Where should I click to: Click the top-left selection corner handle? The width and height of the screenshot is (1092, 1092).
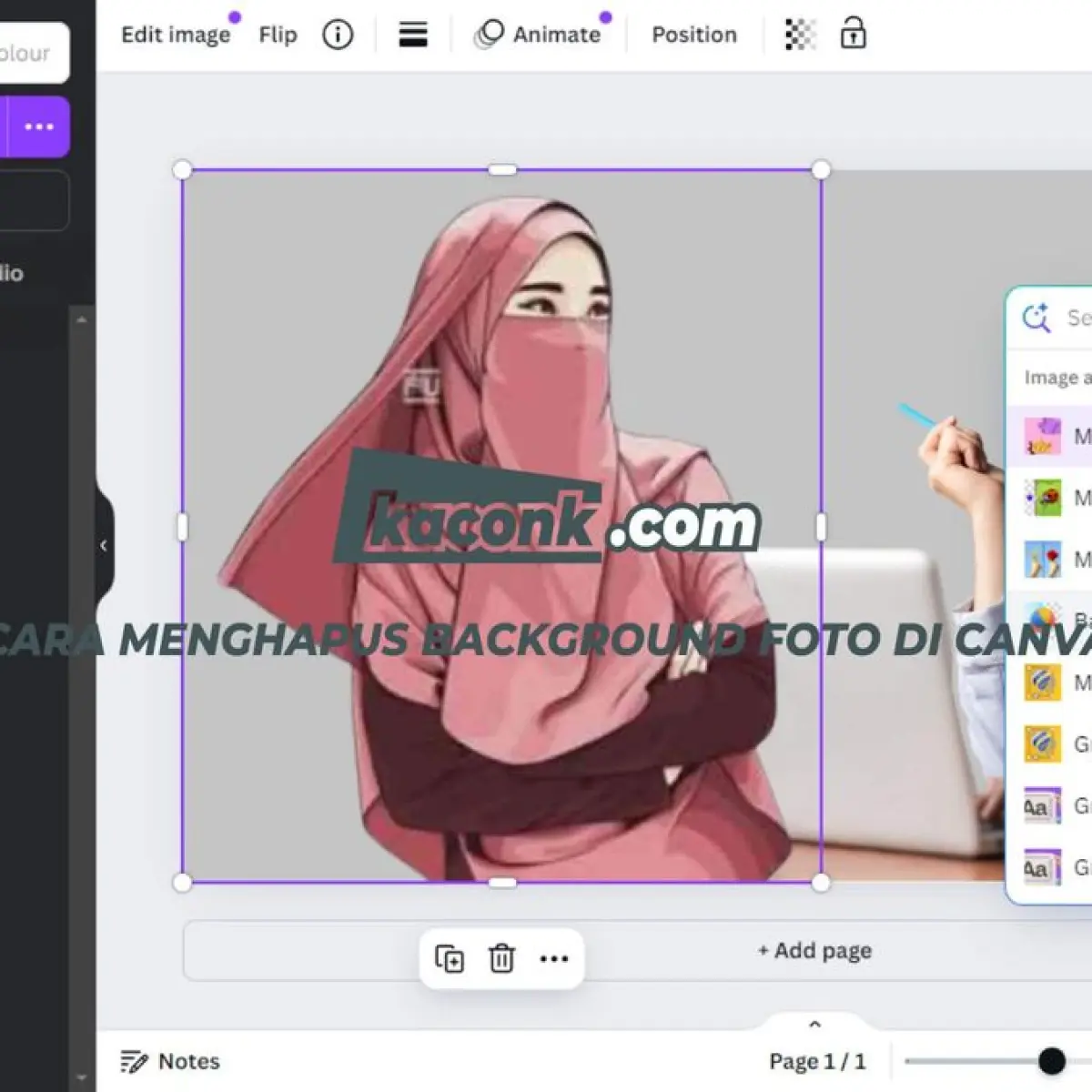click(182, 169)
